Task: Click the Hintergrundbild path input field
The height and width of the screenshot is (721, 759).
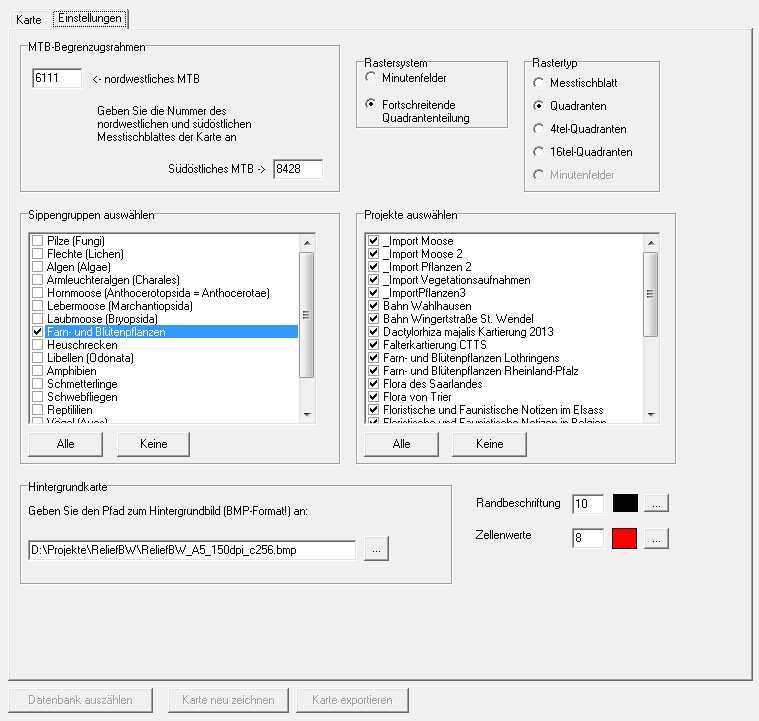Action: [x=192, y=550]
